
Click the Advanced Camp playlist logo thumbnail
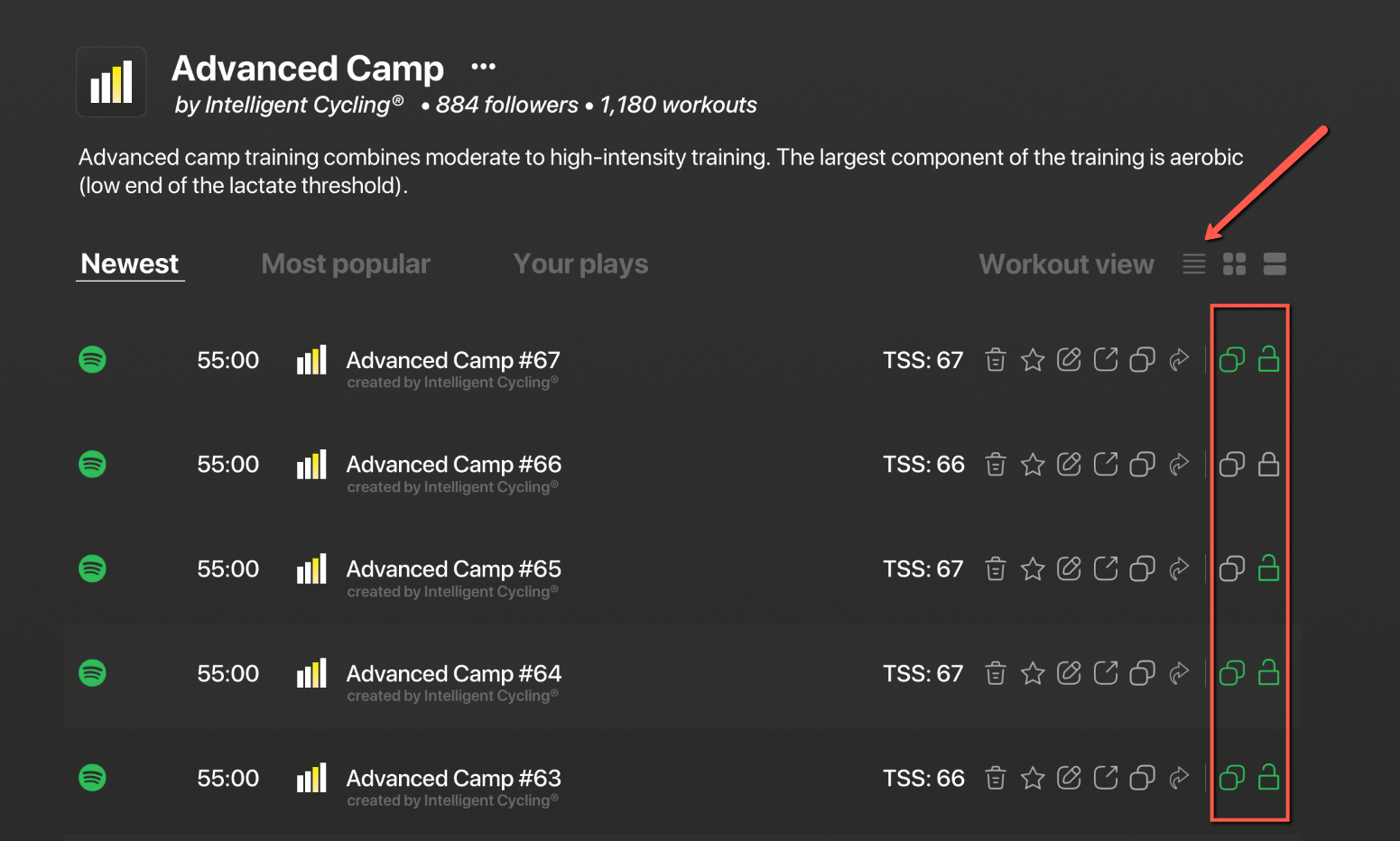pyautogui.click(x=112, y=82)
